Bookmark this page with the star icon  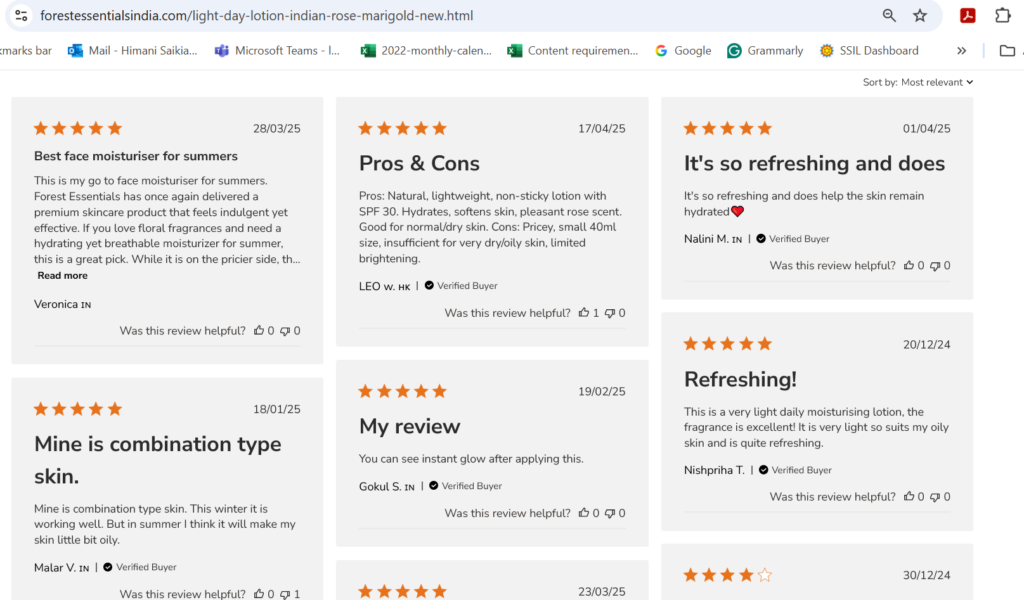point(920,15)
